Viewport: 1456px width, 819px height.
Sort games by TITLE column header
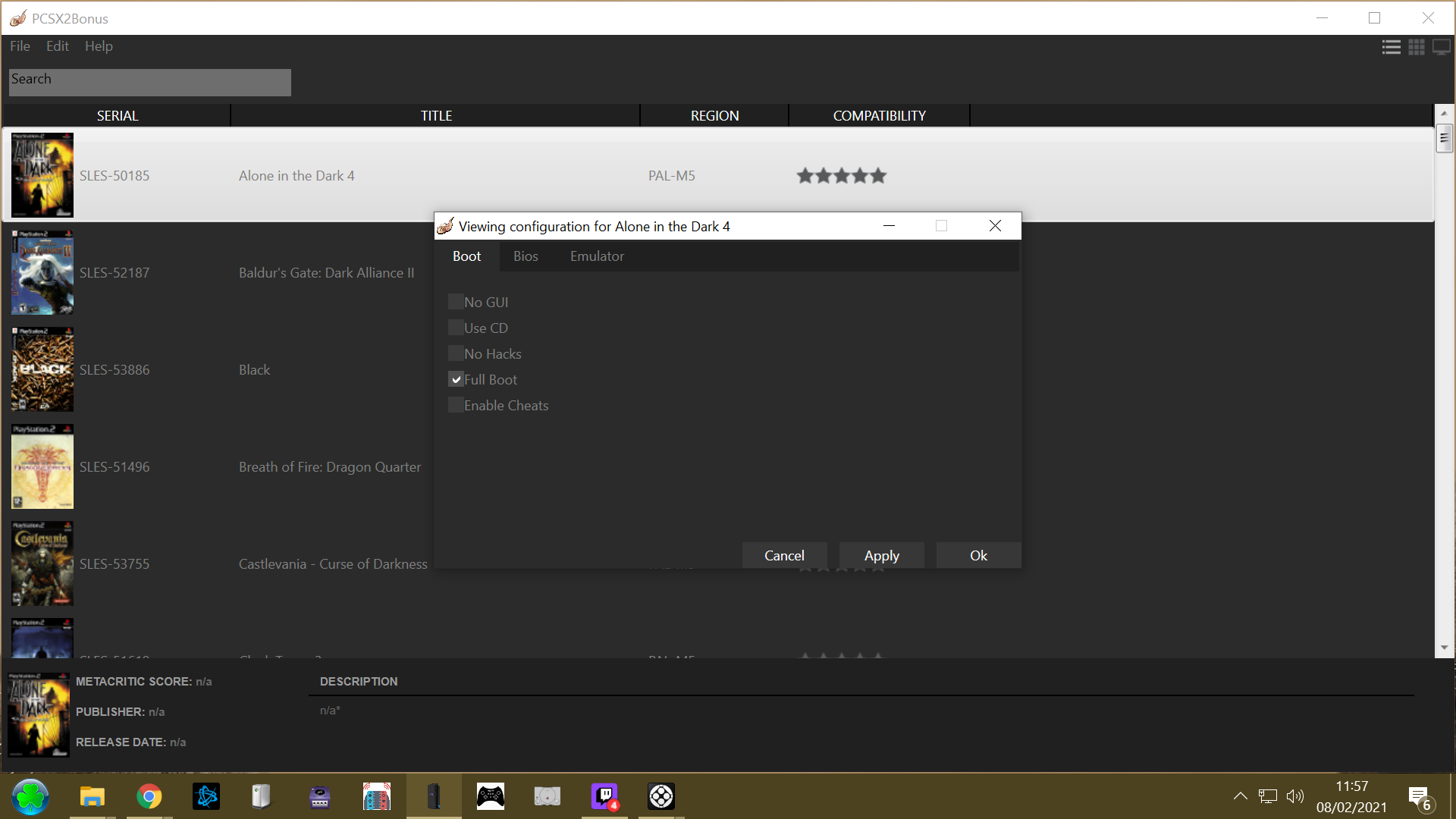tap(436, 115)
